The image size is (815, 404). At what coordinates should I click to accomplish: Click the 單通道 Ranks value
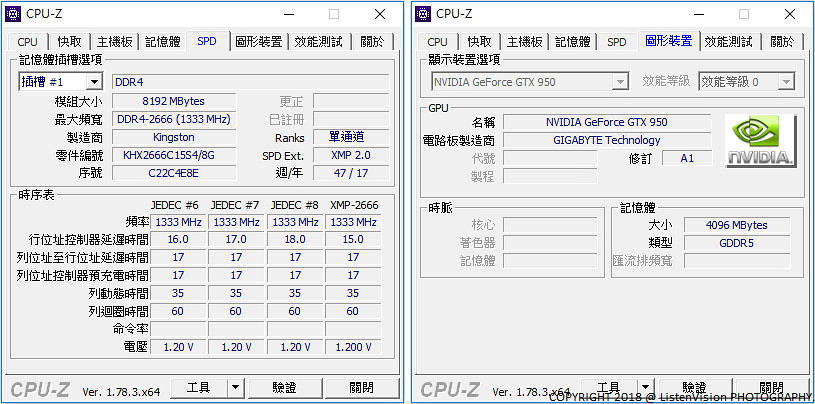click(x=351, y=137)
